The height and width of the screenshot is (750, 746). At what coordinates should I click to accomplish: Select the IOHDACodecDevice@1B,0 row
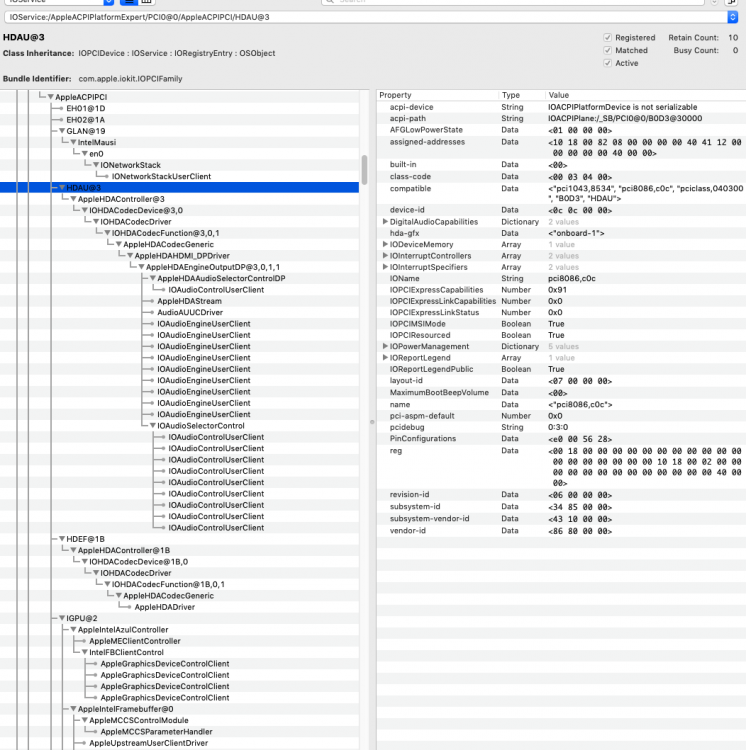coord(180,562)
